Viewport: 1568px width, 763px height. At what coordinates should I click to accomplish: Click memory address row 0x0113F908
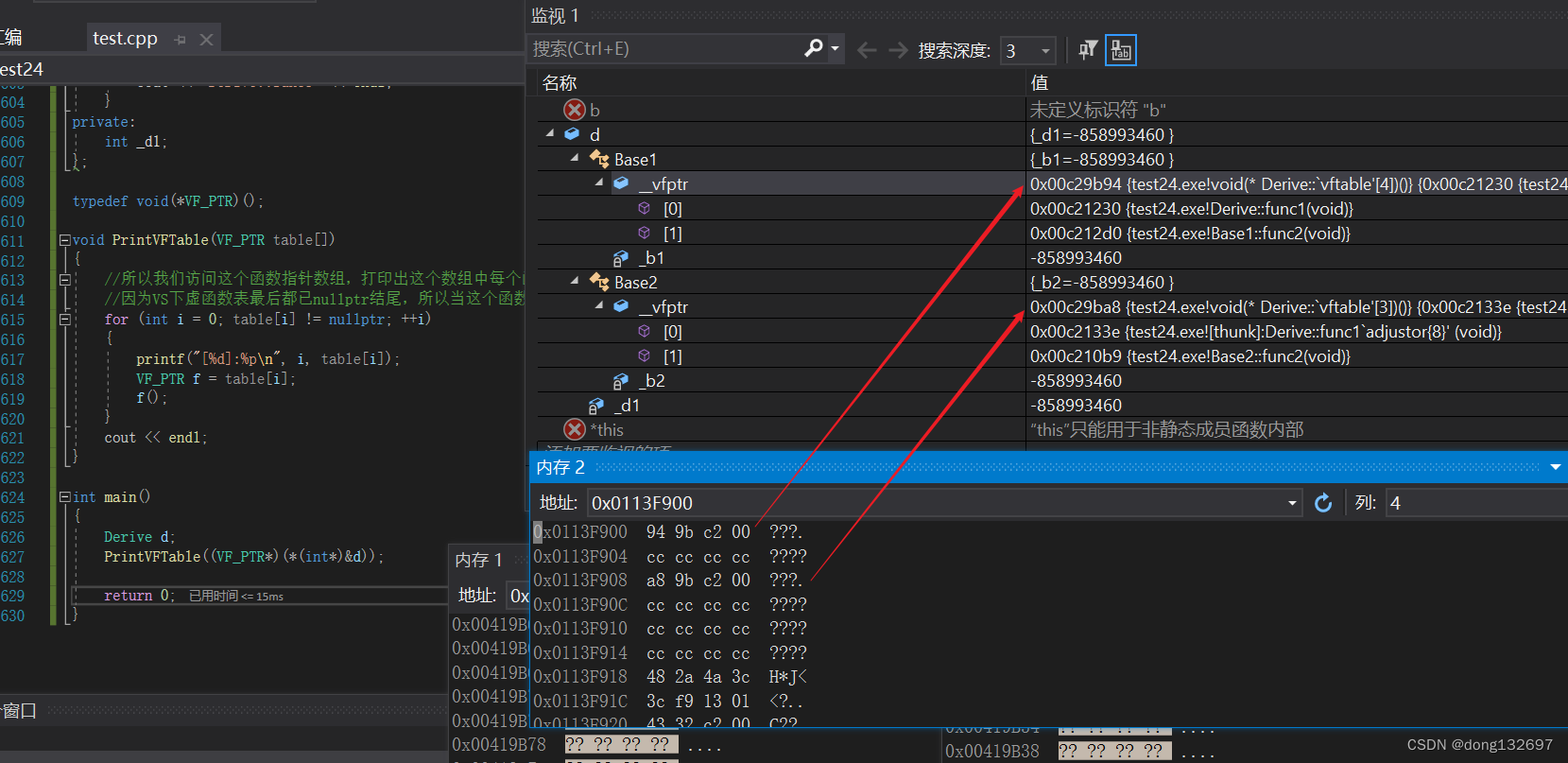coord(580,581)
